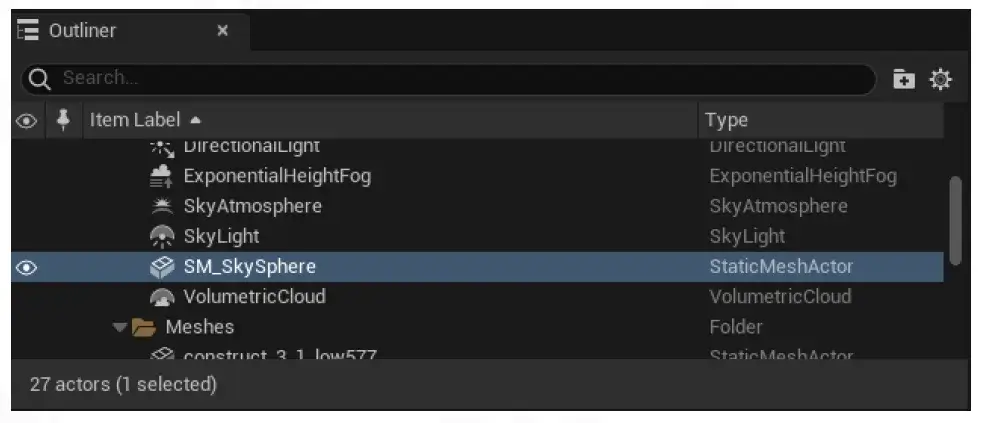982x423 pixels.
Task: Sort by the Item Label column arrow
Action: [196, 120]
